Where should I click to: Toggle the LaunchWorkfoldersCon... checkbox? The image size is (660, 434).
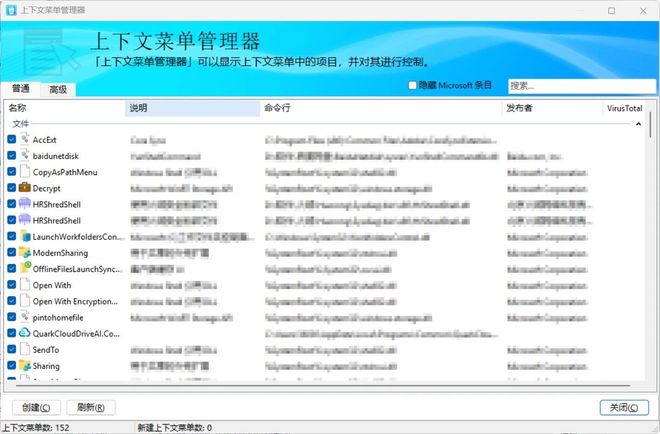click(12, 236)
